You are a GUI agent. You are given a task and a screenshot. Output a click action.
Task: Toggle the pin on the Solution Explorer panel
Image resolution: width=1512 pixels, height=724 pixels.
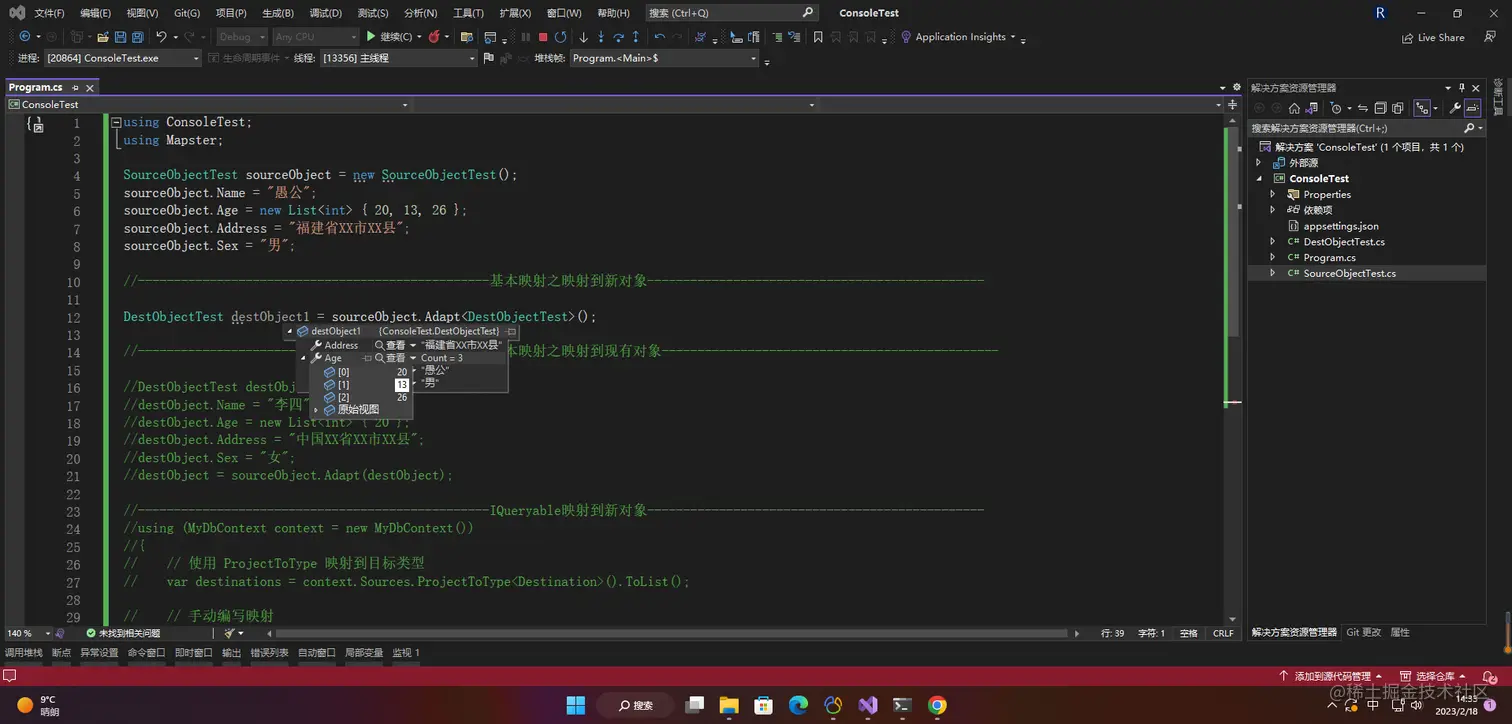(x=1462, y=87)
